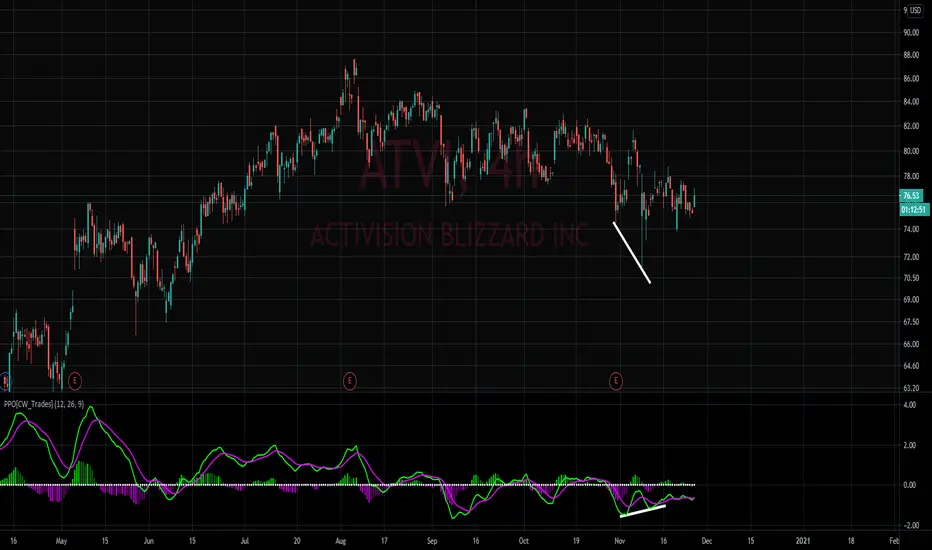
Task: Click the 67.50 price axis label
Action: 911,322
